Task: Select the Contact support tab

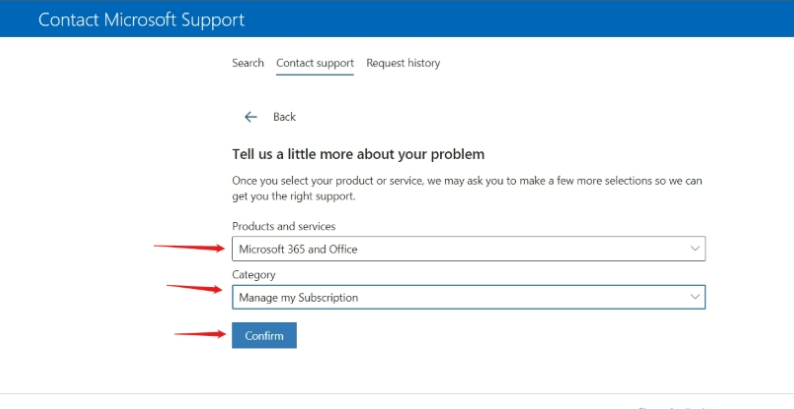Action: click(315, 63)
